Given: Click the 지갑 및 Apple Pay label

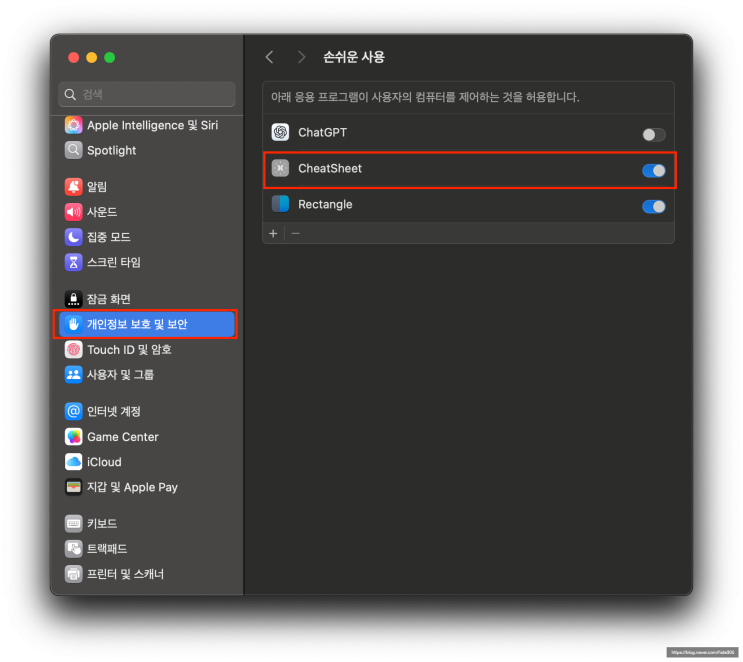Looking at the screenshot, I should click(x=132, y=487).
